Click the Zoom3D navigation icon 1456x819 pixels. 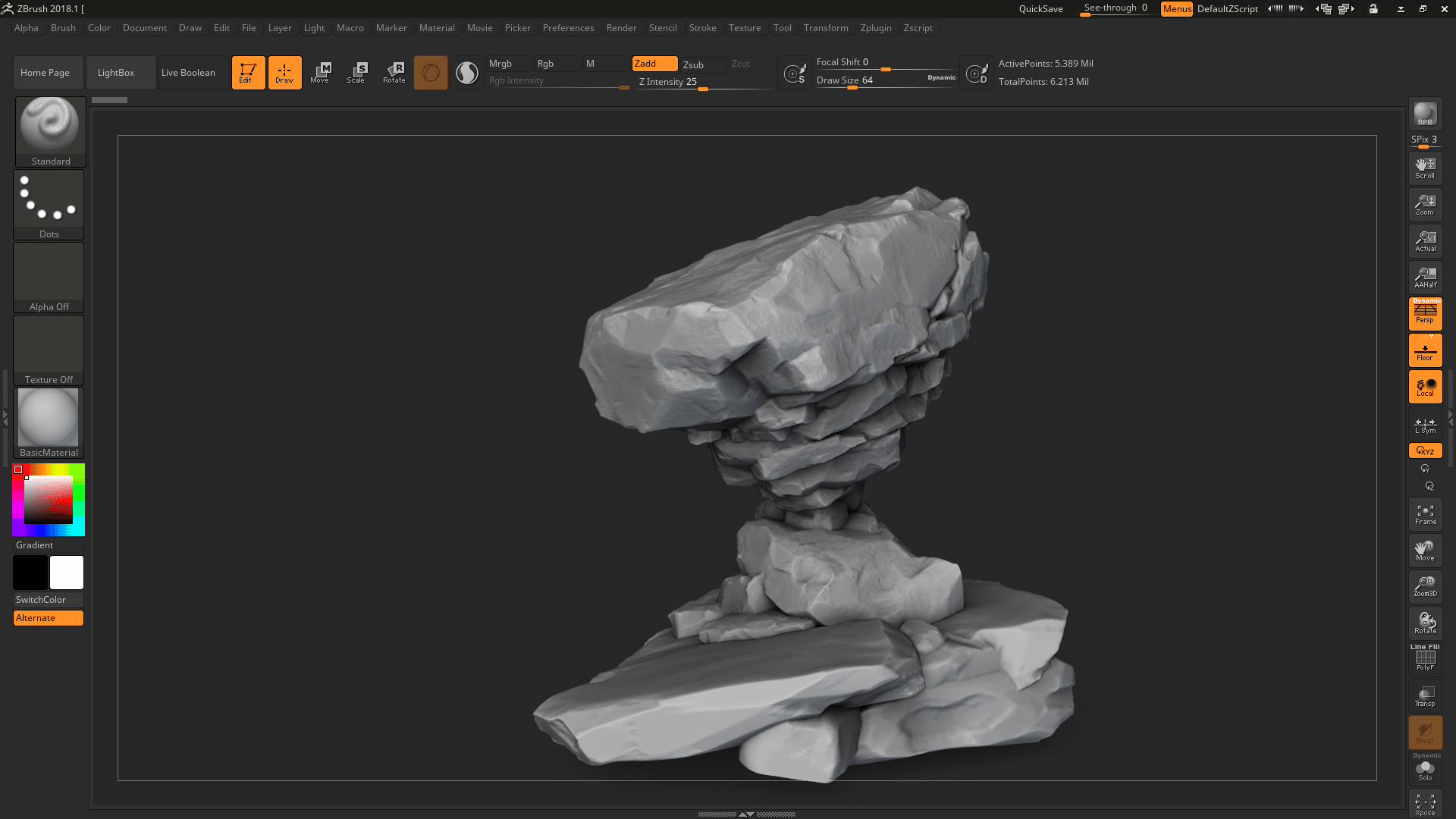click(1425, 586)
